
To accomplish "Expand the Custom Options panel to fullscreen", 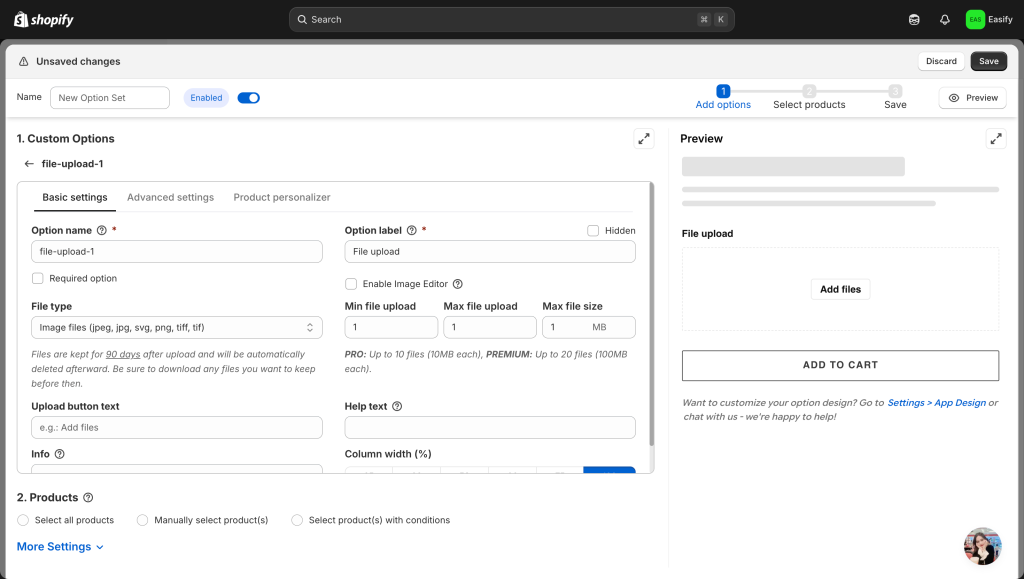I will (644, 139).
